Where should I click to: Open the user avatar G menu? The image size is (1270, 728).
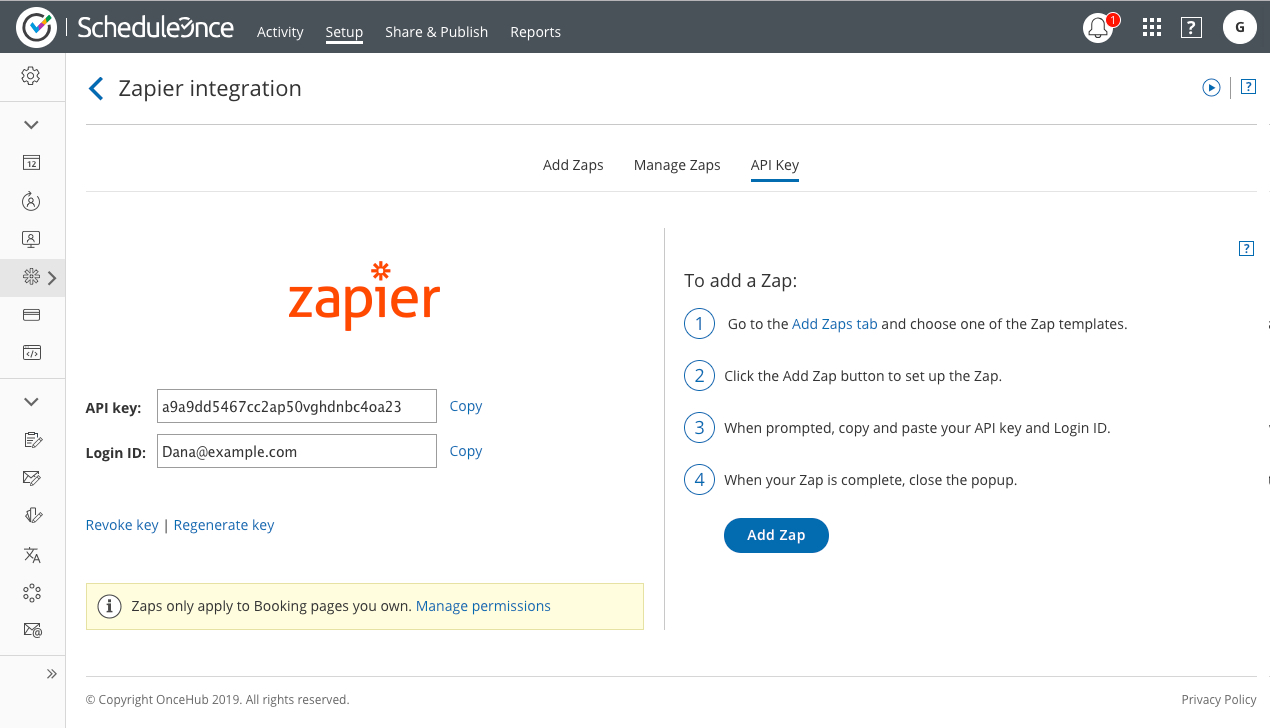coord(1239,27)
